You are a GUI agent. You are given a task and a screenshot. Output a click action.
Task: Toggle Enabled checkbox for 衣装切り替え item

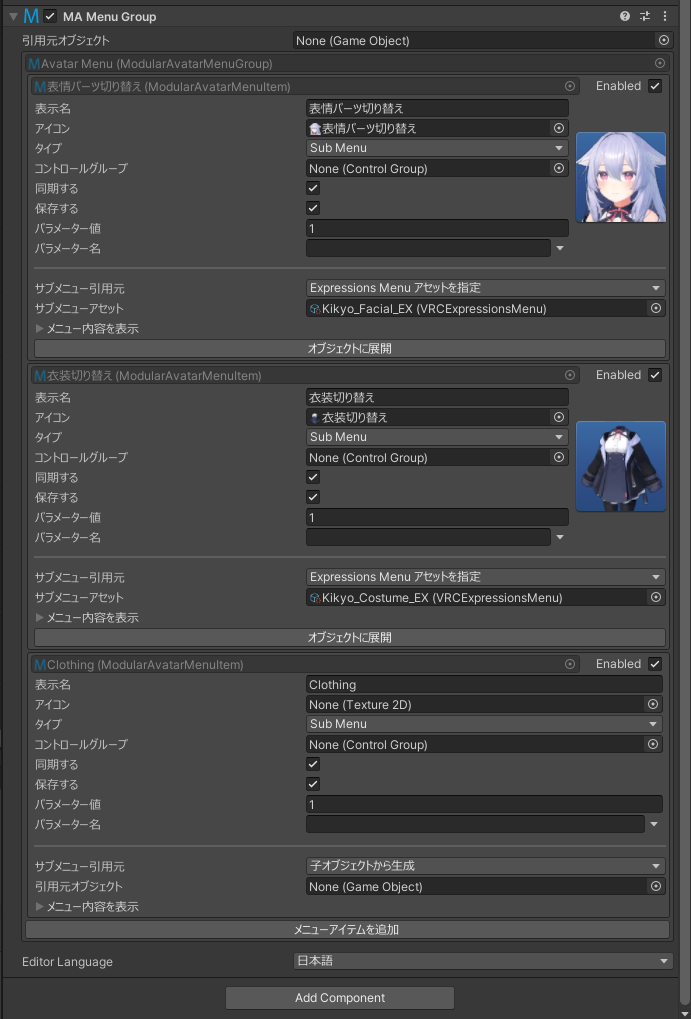pyautogui.click(x=655, y=375)
